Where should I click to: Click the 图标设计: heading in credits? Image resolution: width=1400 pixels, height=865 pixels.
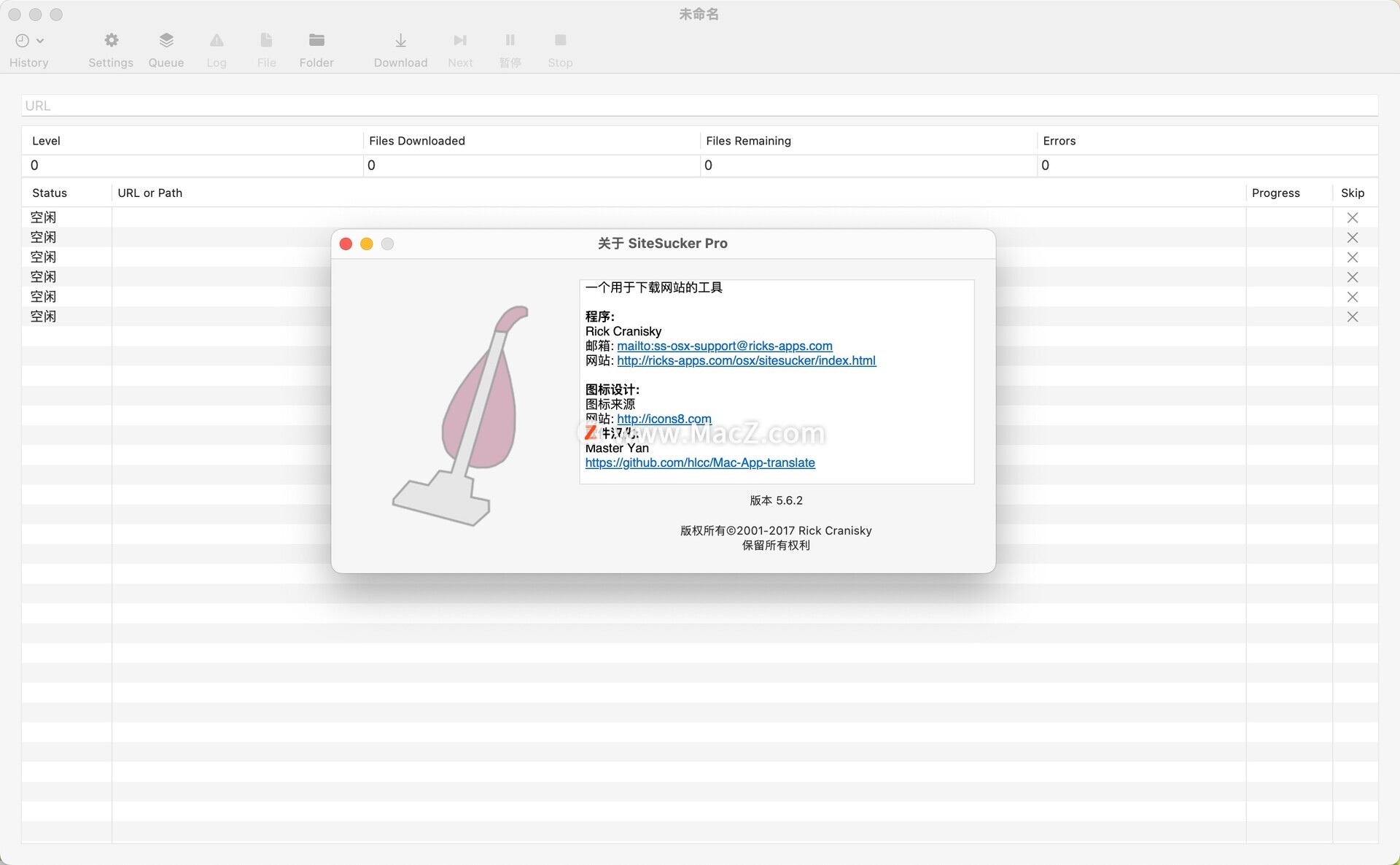pyautogui.click(x=612, y=389)
